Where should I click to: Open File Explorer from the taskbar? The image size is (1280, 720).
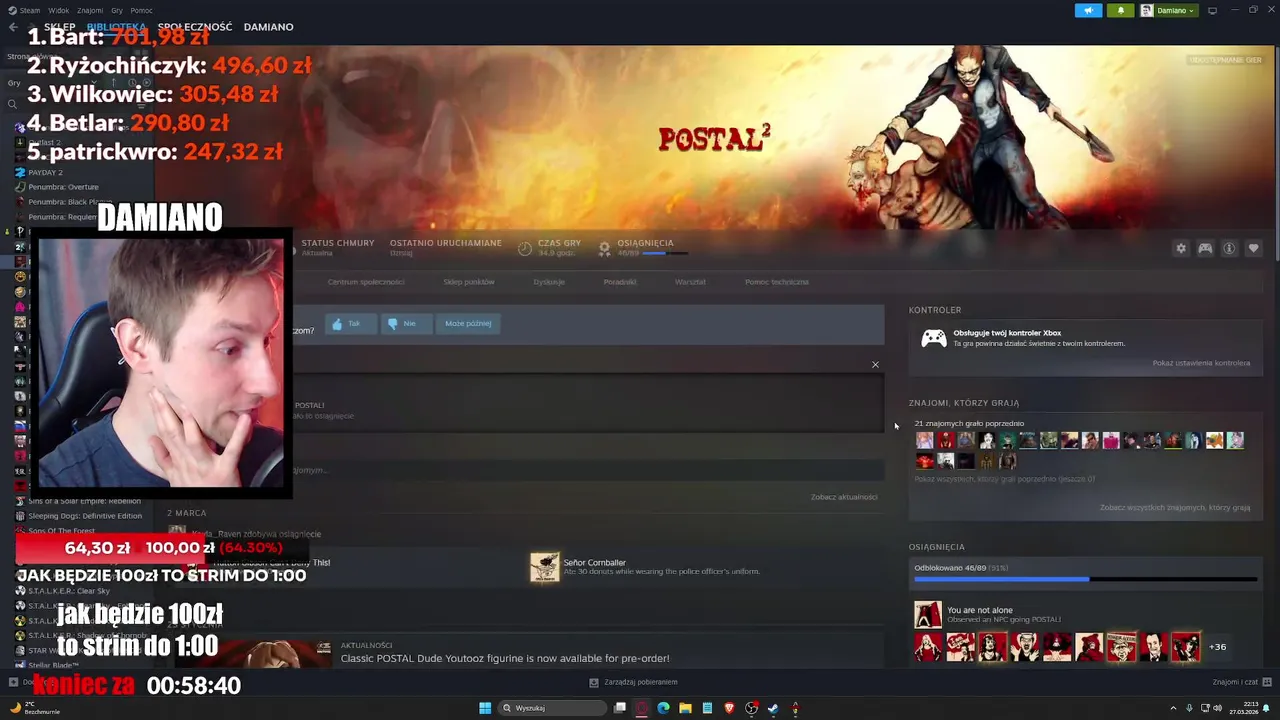click(685, 708)
